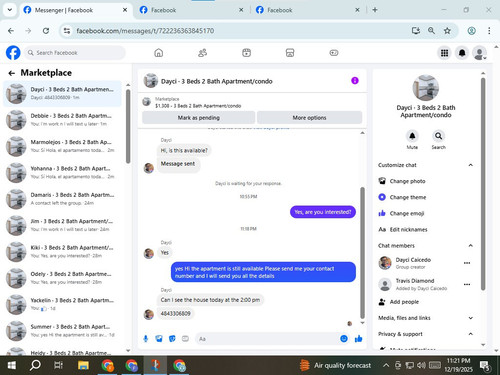The height and width of the screenshot is (375, 500).
Task: Bookmark this page with the star icon
Action: [x=447, y=31]
